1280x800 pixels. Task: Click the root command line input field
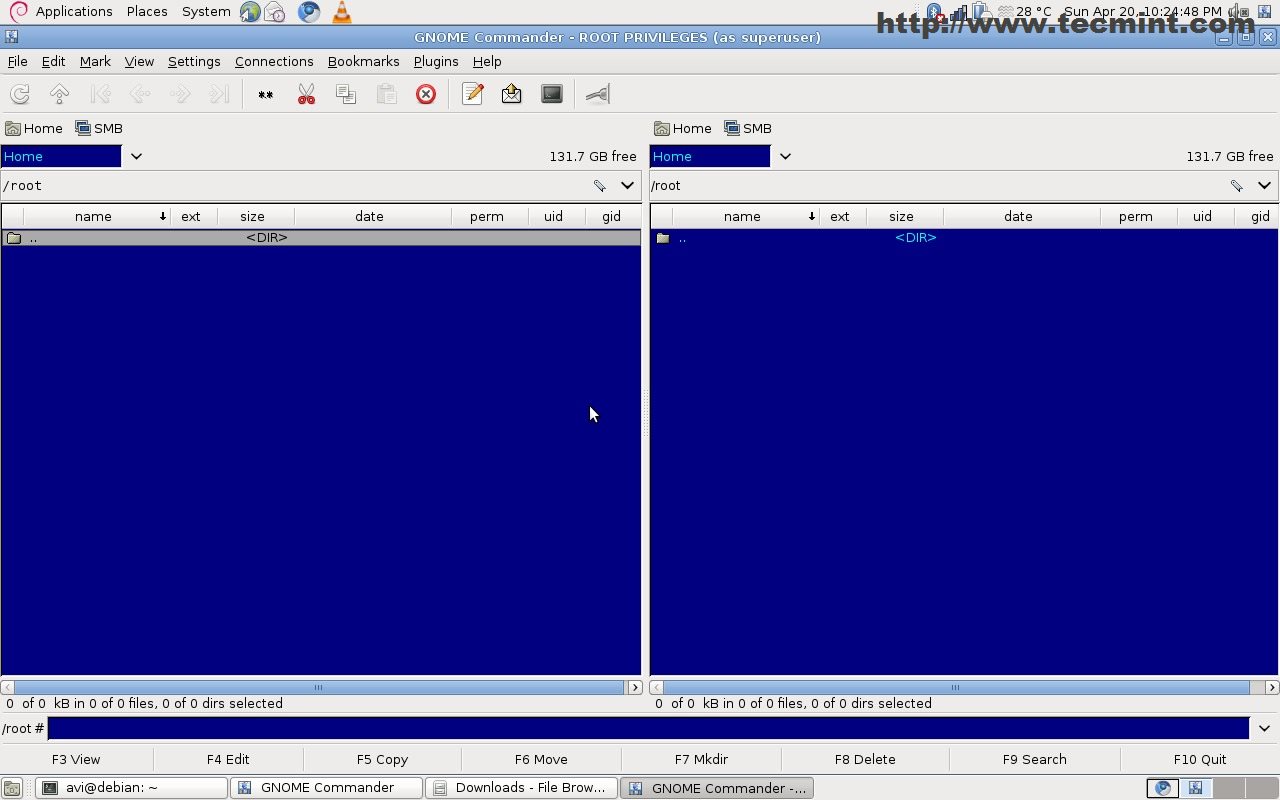648,728
